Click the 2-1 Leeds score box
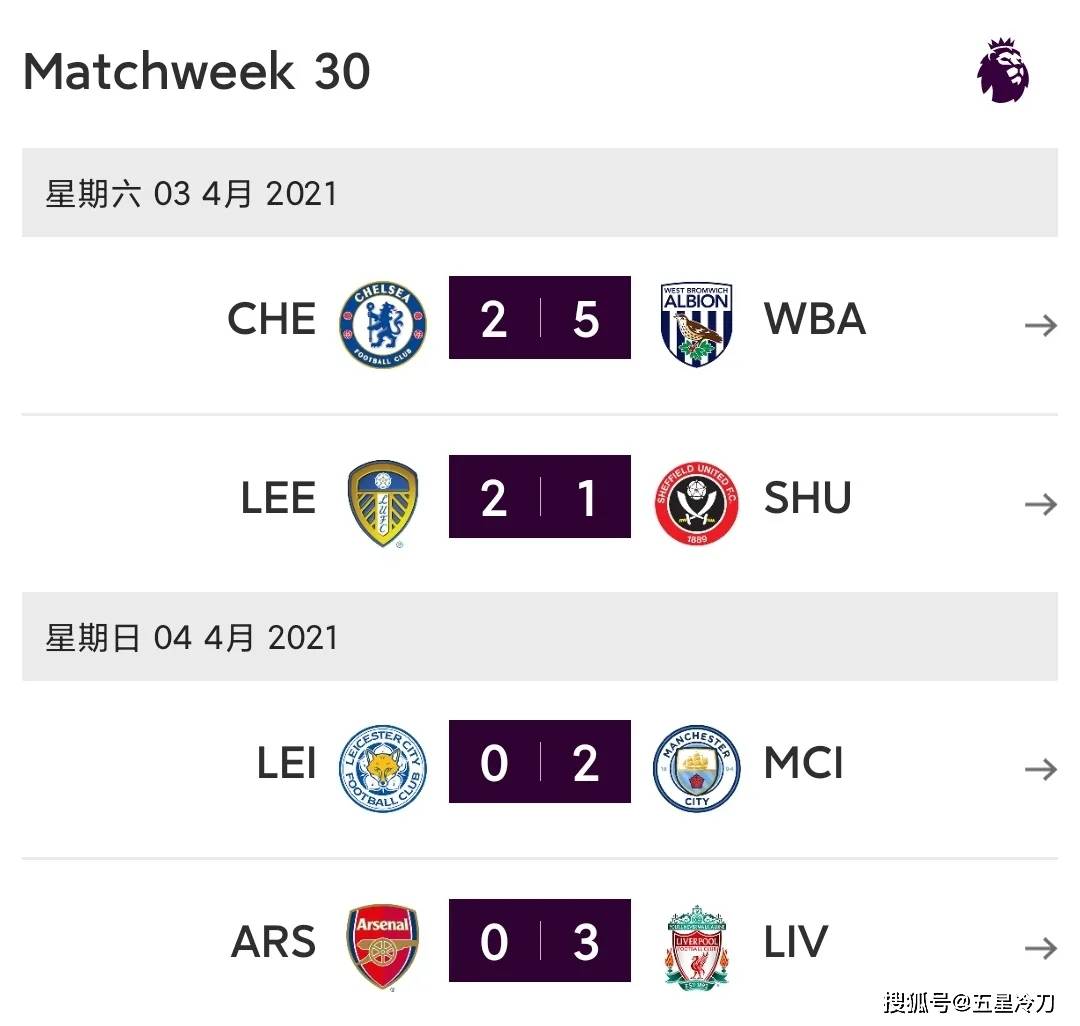Image resolution: width=1080 pixels, height=1026 pixels. tap(539, 496)
